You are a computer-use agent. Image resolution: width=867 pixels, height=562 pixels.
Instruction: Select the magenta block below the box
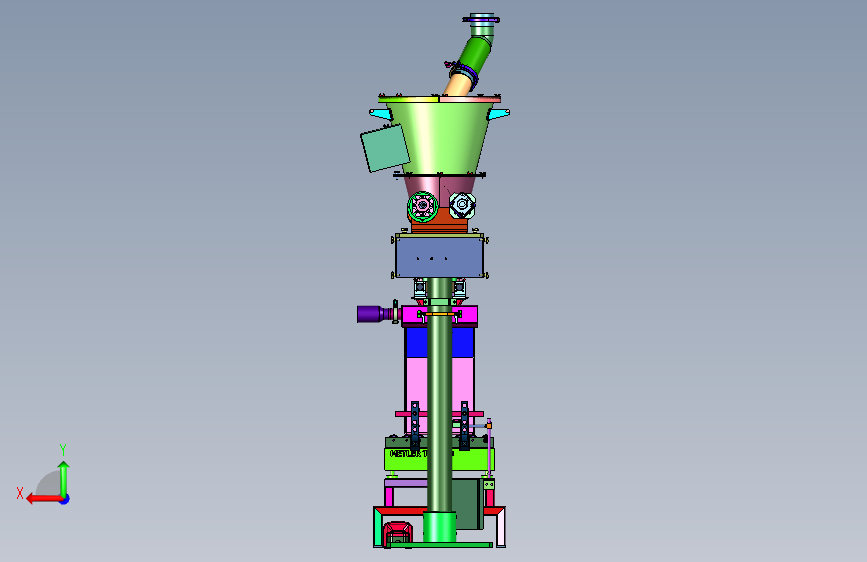[414, 316]
